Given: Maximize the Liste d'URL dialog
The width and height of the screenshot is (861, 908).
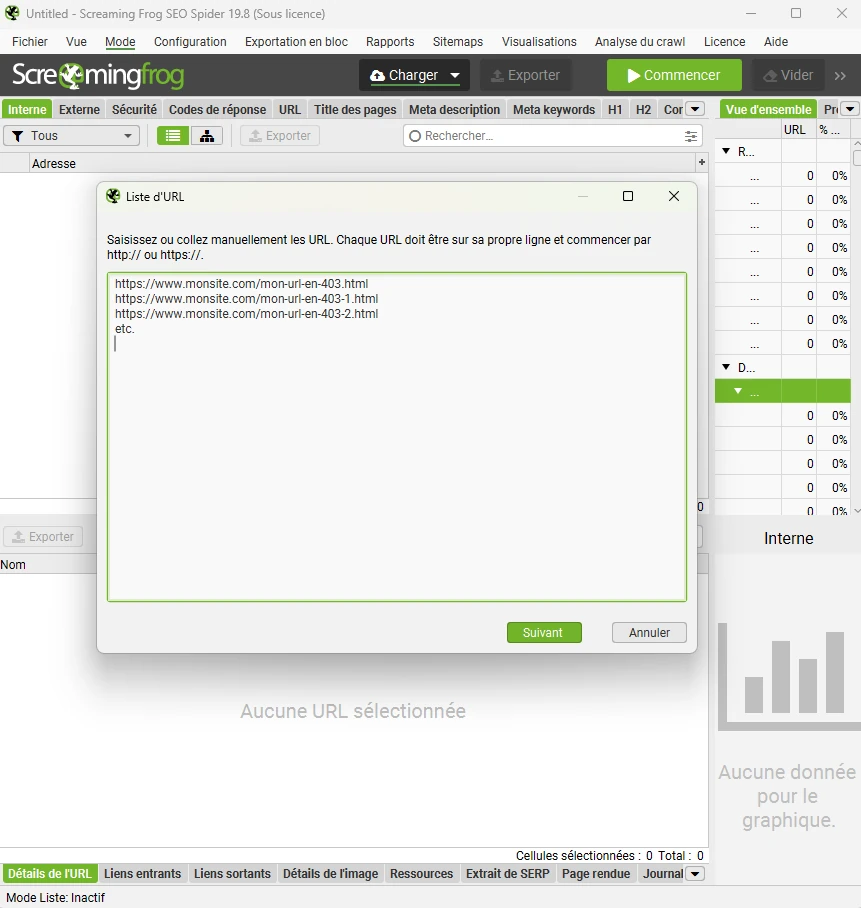Looking at the screenshot, I should point(628,196).
